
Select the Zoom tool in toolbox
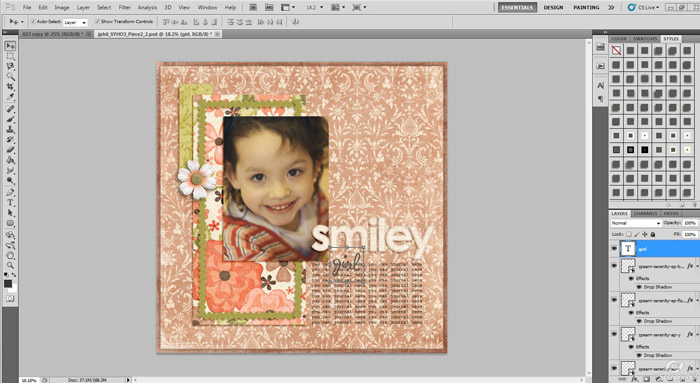(10, 266)
